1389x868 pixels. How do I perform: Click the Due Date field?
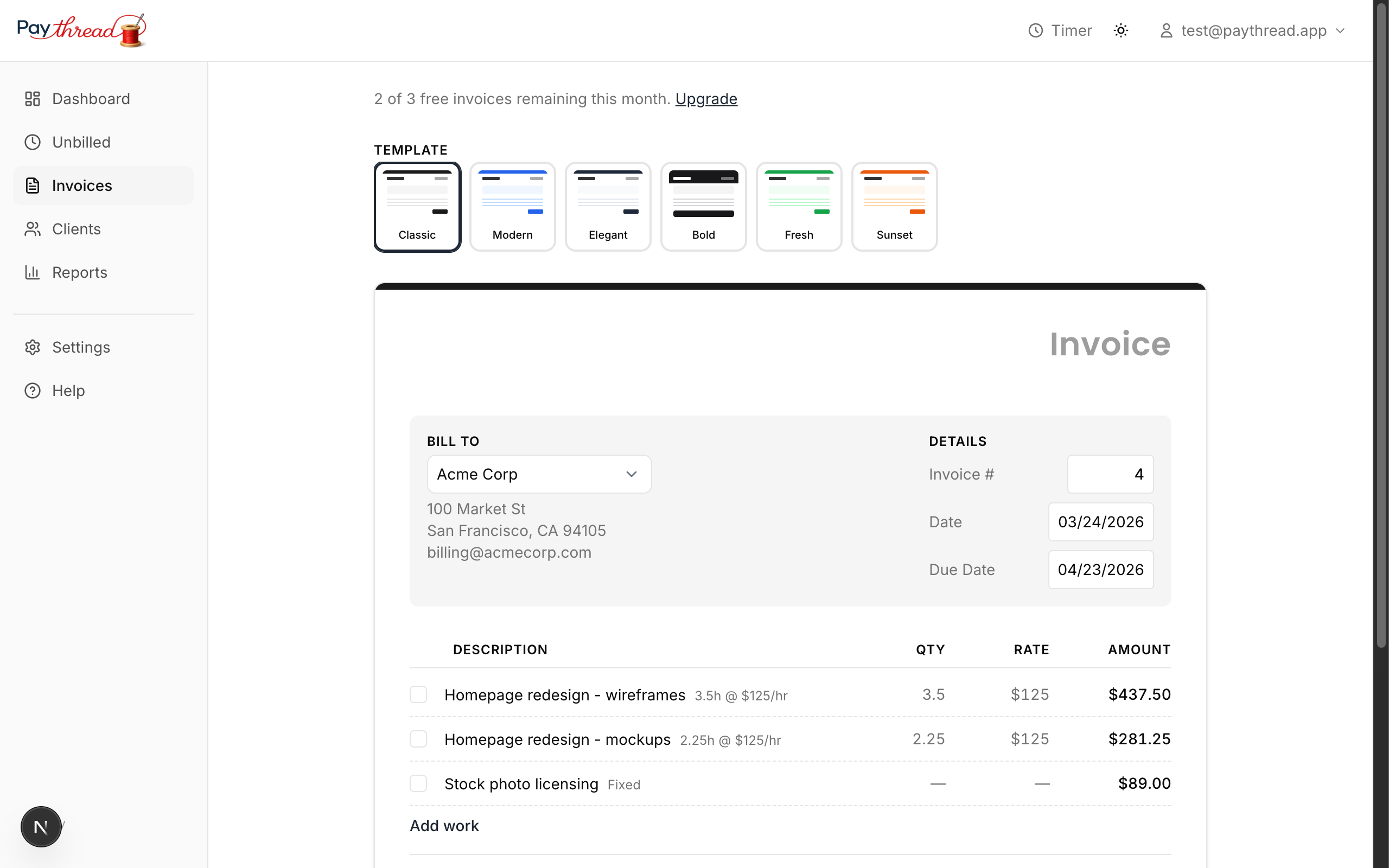pyautogui.click(x=1100, y=569)
